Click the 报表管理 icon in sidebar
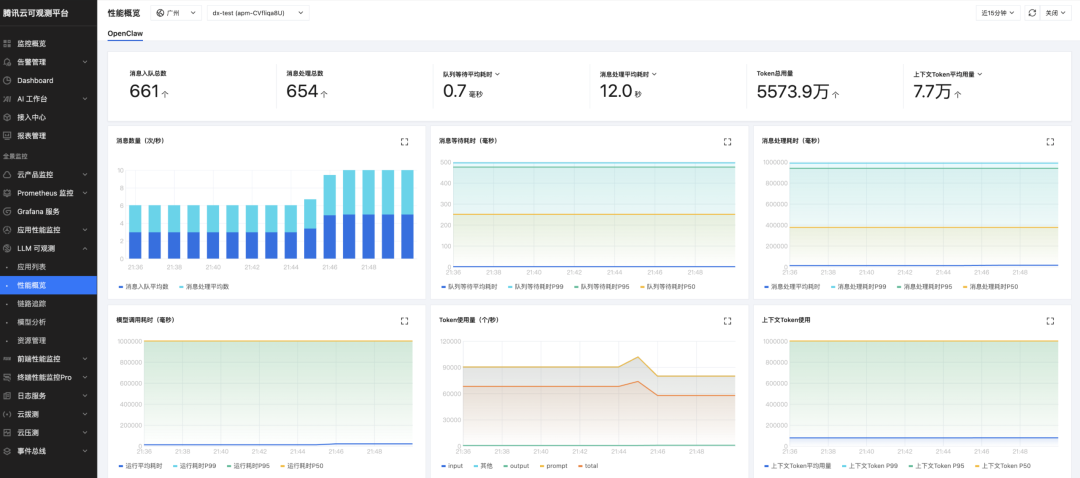This screenshot has width=1080, height=478. coord(7,136)
